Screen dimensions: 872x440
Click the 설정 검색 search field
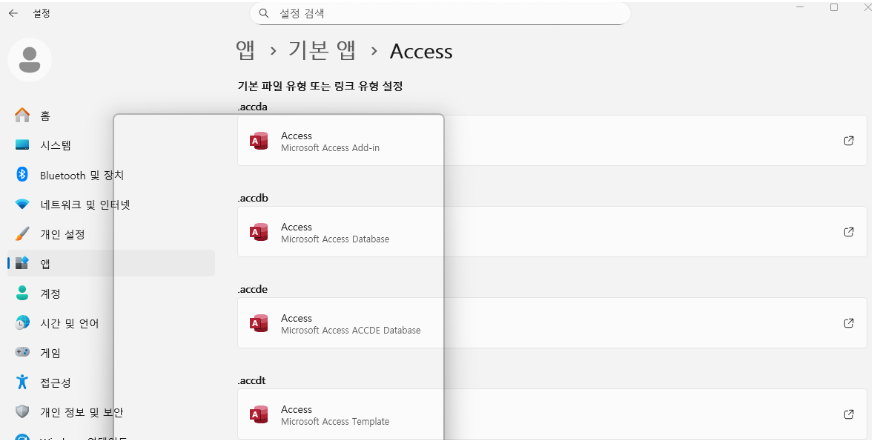pos(440,13)
